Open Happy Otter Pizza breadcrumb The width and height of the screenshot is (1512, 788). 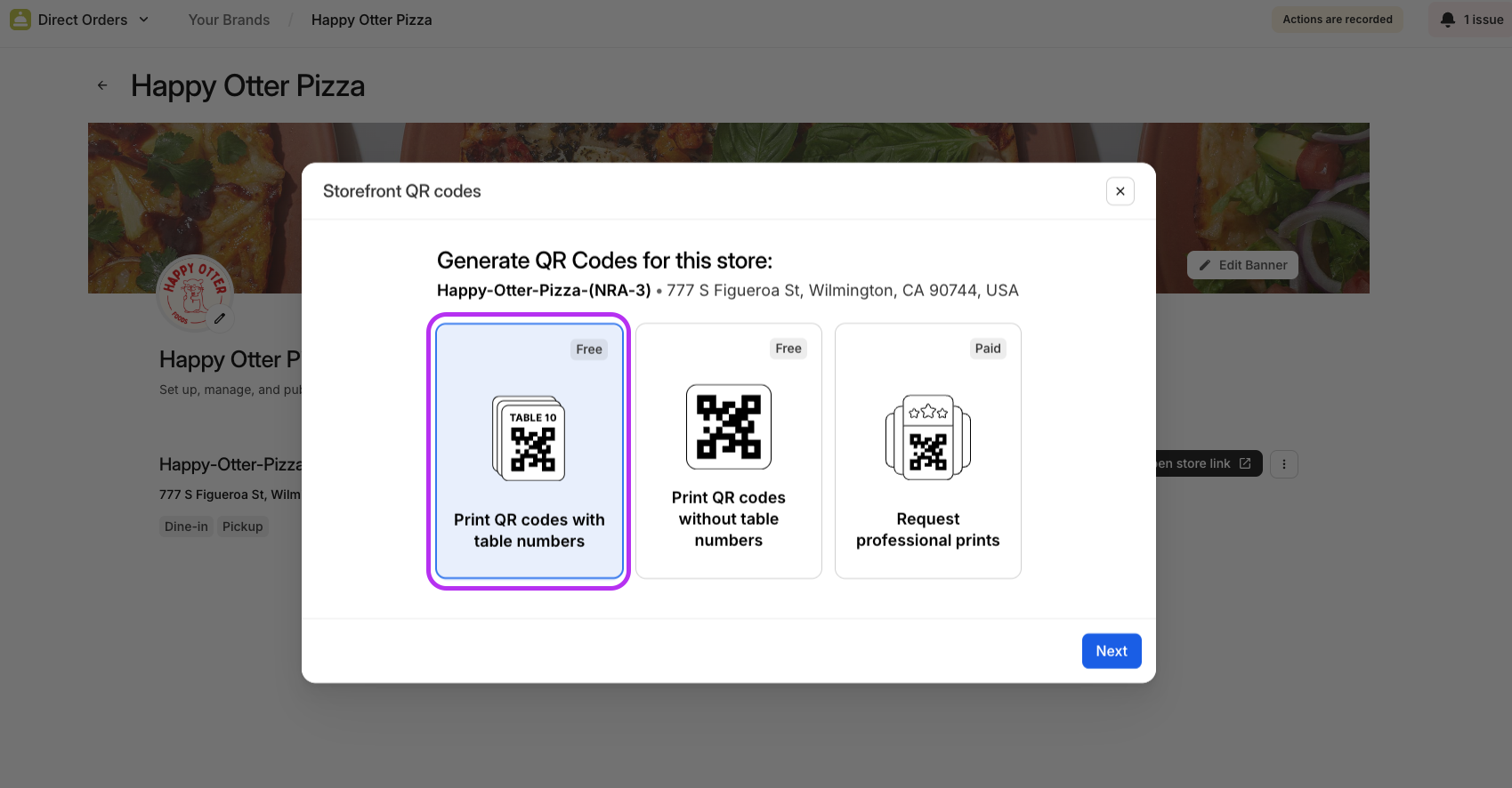click(371, 20)
